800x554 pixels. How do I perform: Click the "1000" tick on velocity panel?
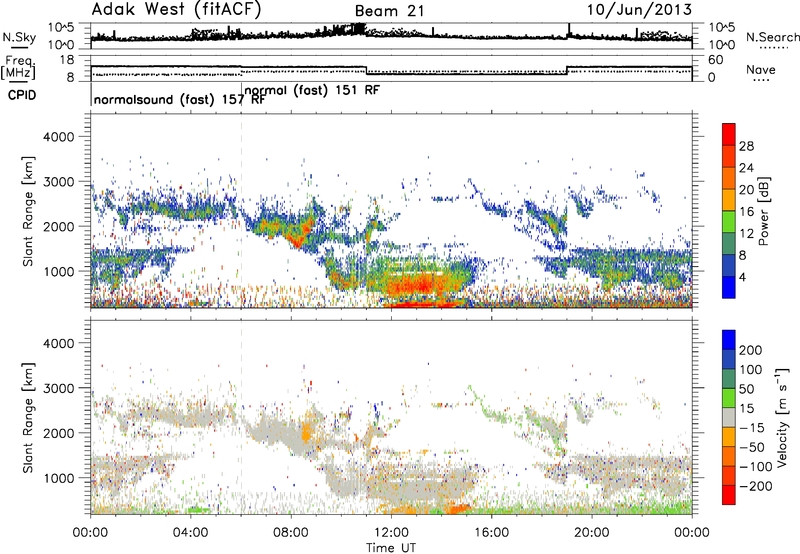tap(58, 478)
